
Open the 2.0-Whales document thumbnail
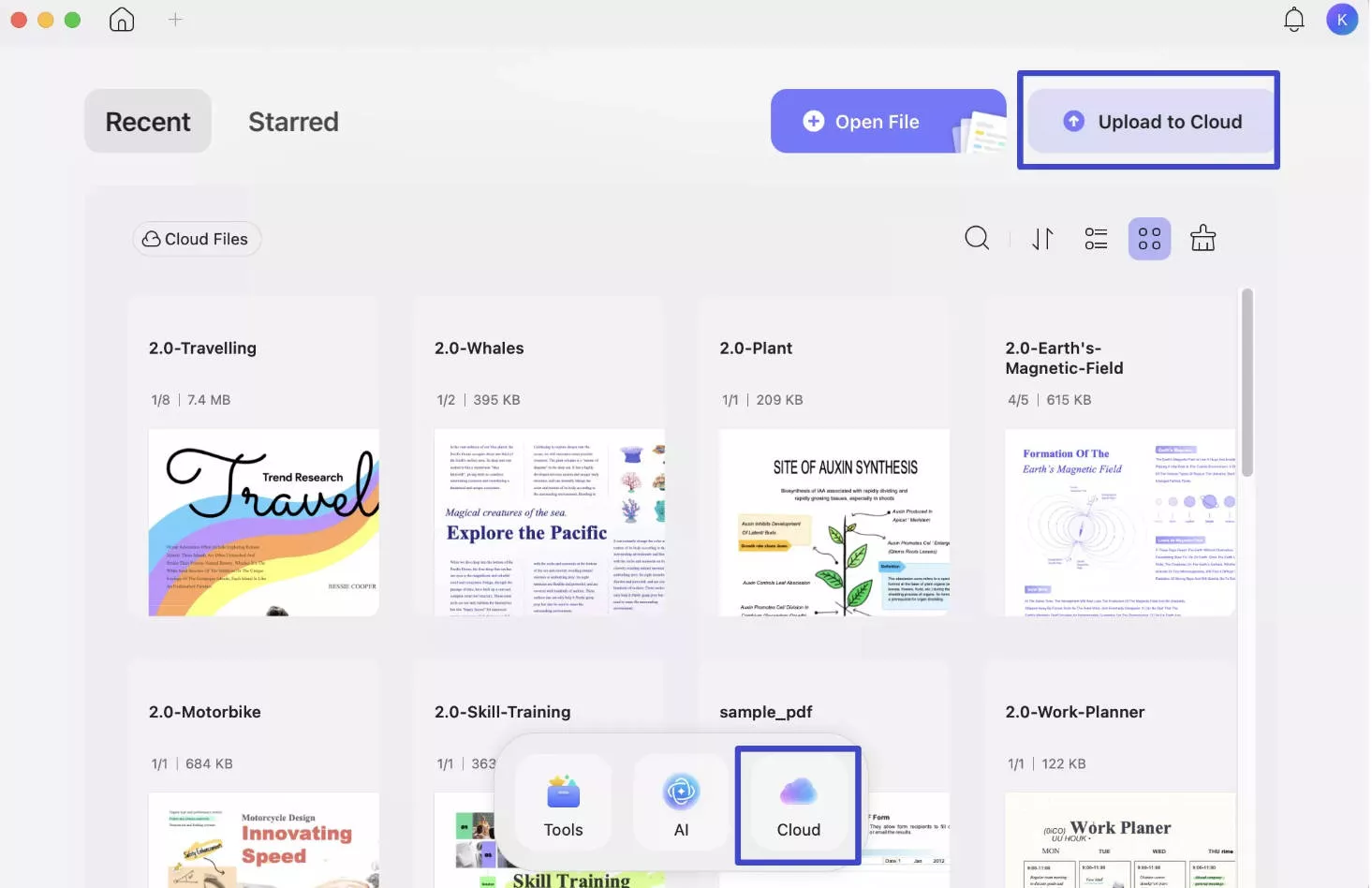coord(550,523)
